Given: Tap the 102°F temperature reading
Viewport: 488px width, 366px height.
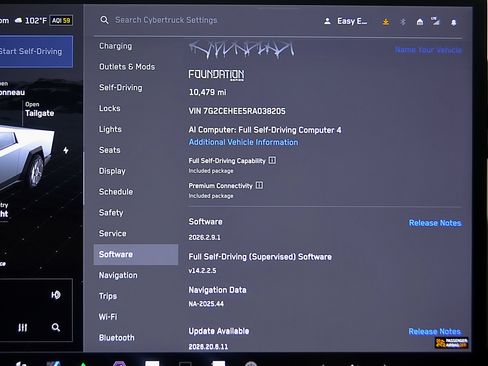Looking at the screenshot, I should pyautogui.click(x=36, y=21).
